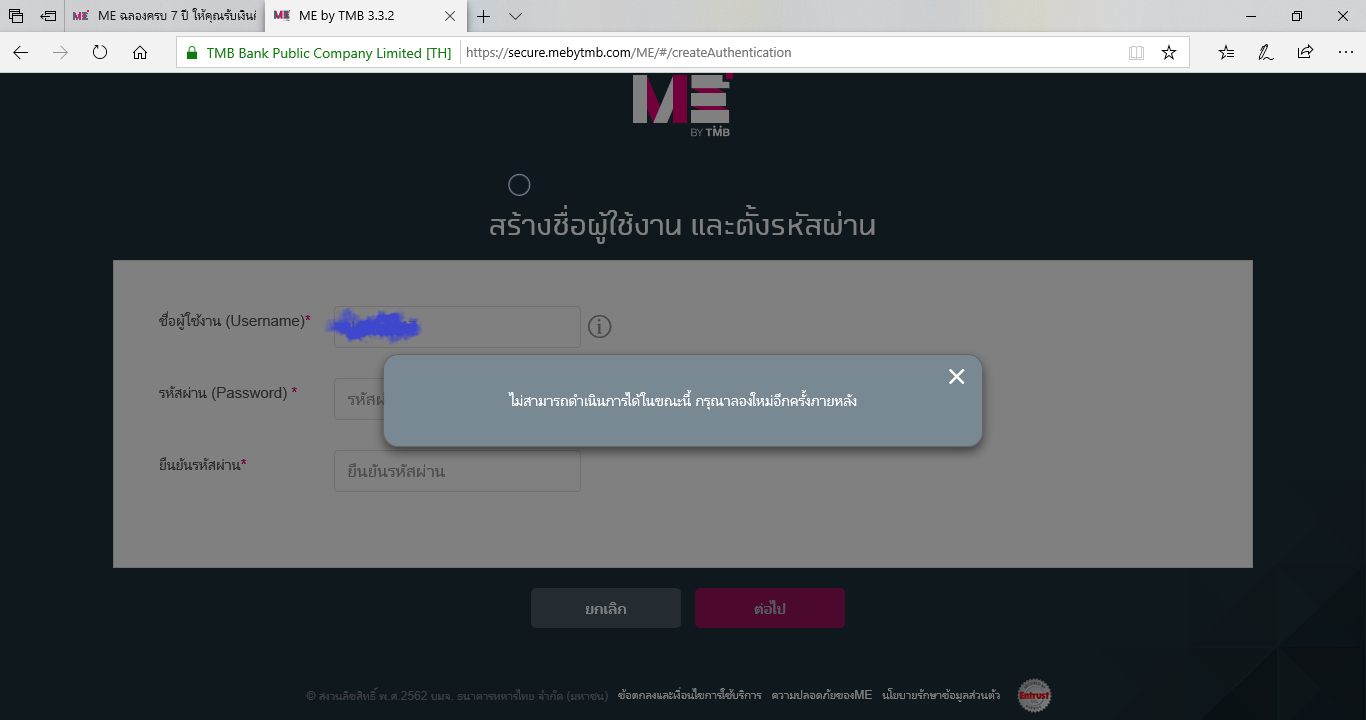Click the ยืนยันรหัสผ่าน confirm password field
Screen dimensions: 1366x720
point(457,471)
